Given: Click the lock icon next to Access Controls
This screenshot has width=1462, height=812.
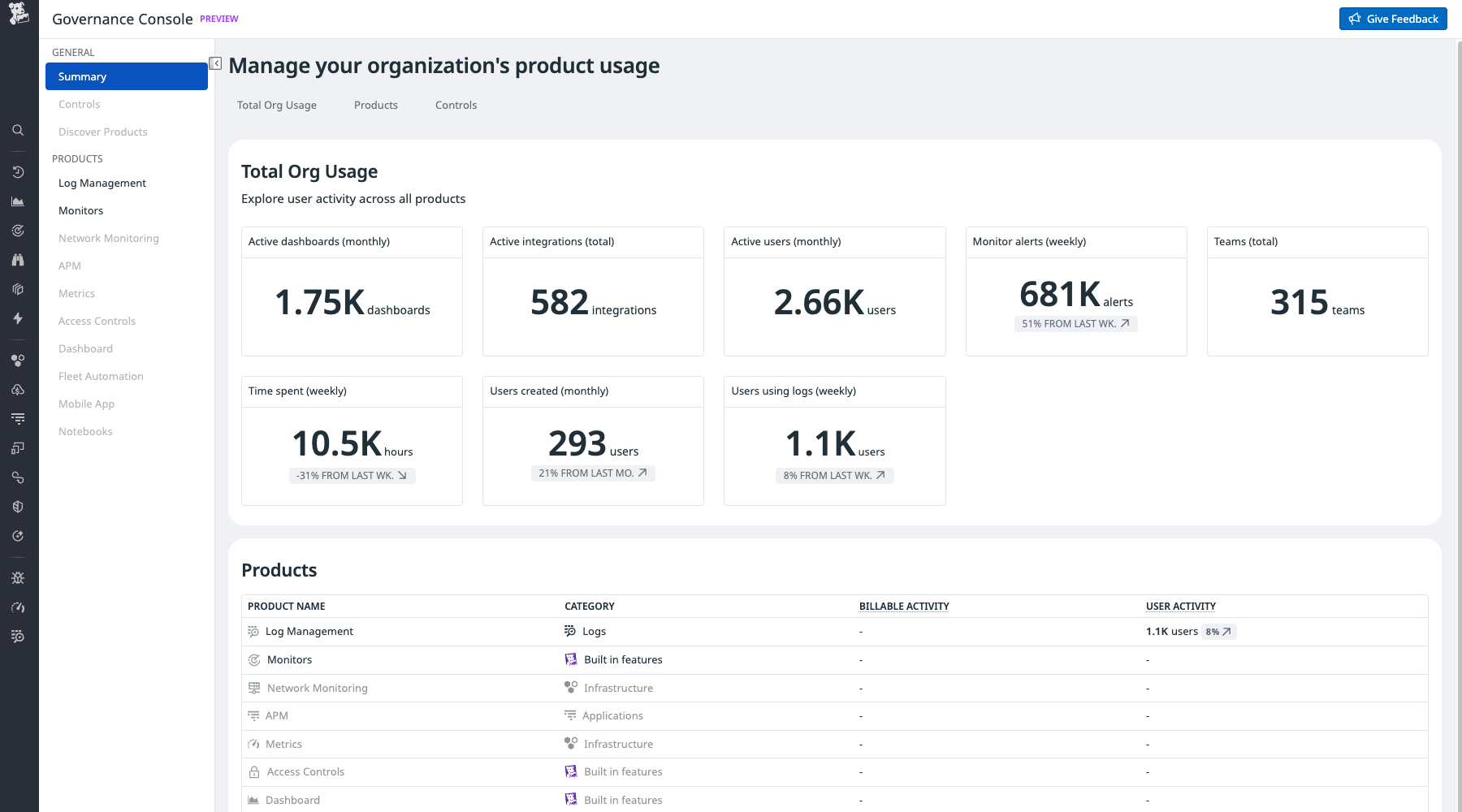Looking at the screenshot, I should point(253,771).
